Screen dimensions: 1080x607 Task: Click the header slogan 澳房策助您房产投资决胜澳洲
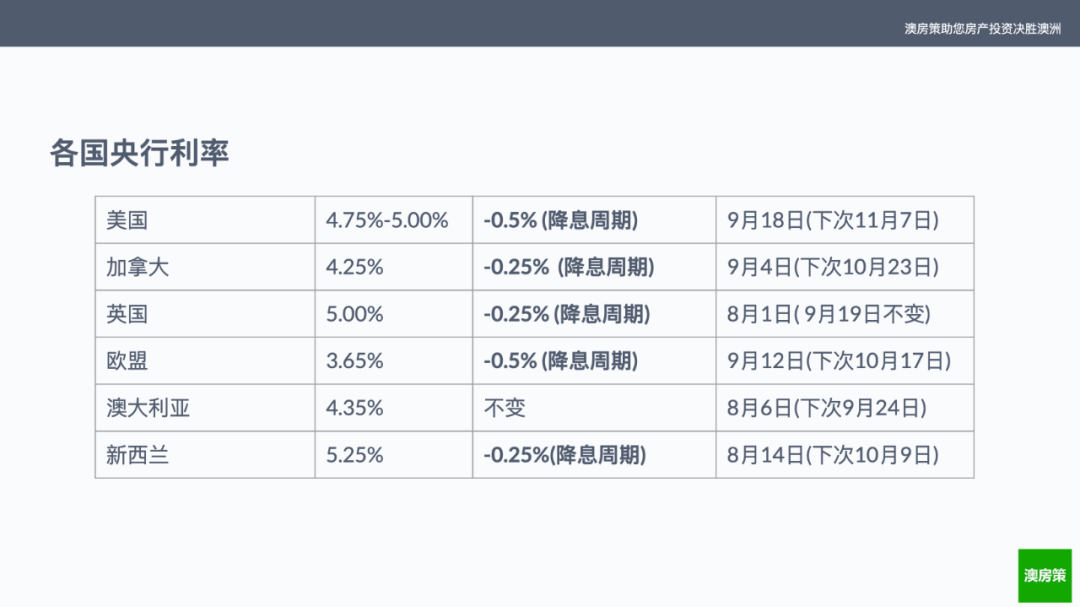coord(982,29)
